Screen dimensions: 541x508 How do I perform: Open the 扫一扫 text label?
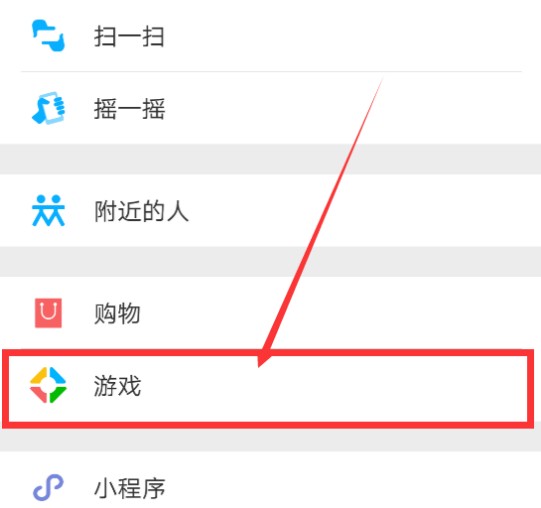click(x=129, y=36)
